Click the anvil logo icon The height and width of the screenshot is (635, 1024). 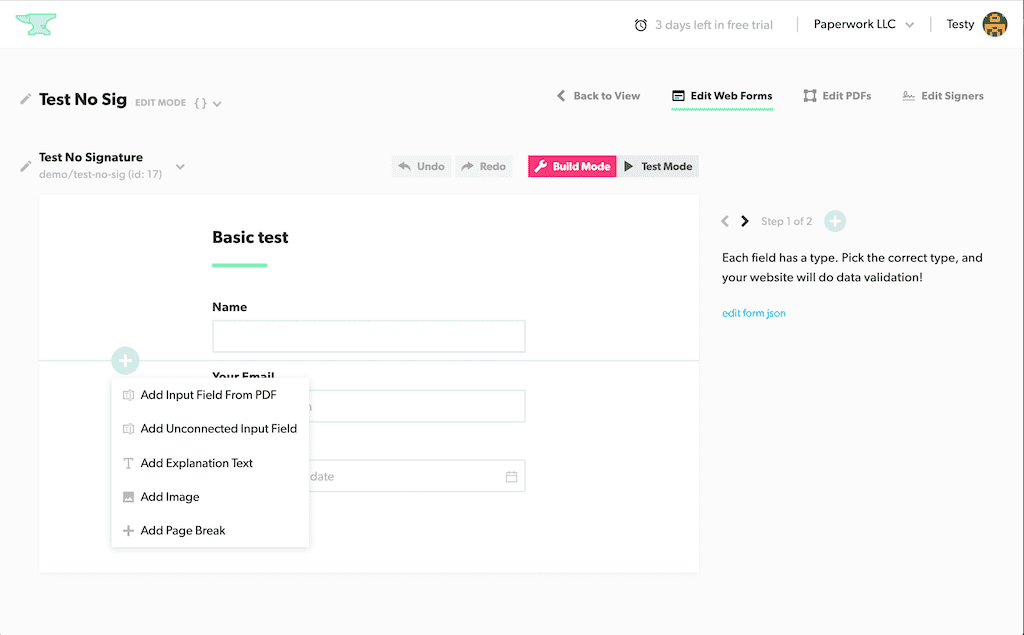[36, 25]
